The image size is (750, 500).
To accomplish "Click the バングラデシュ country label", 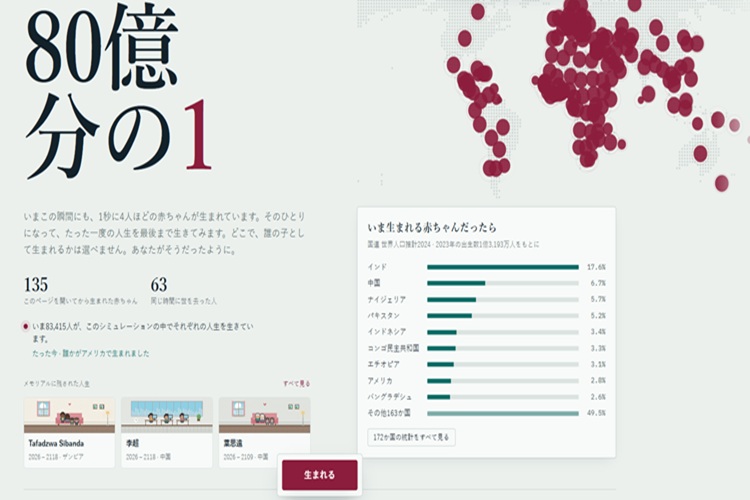I will pos(389,397).
